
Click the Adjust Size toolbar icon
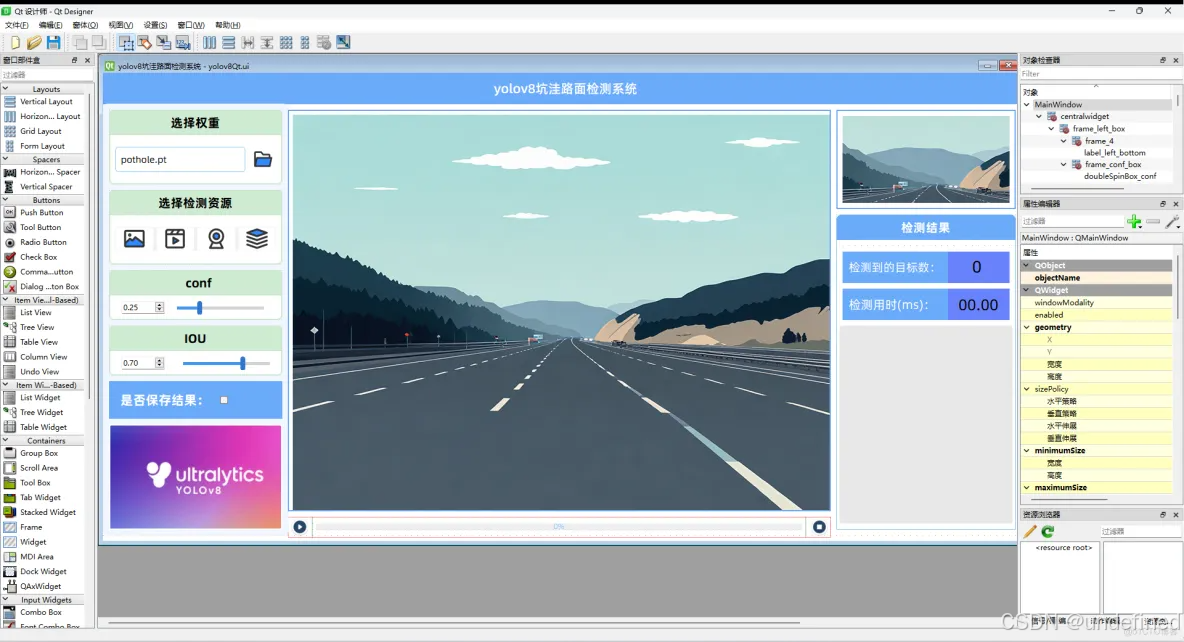344,43
